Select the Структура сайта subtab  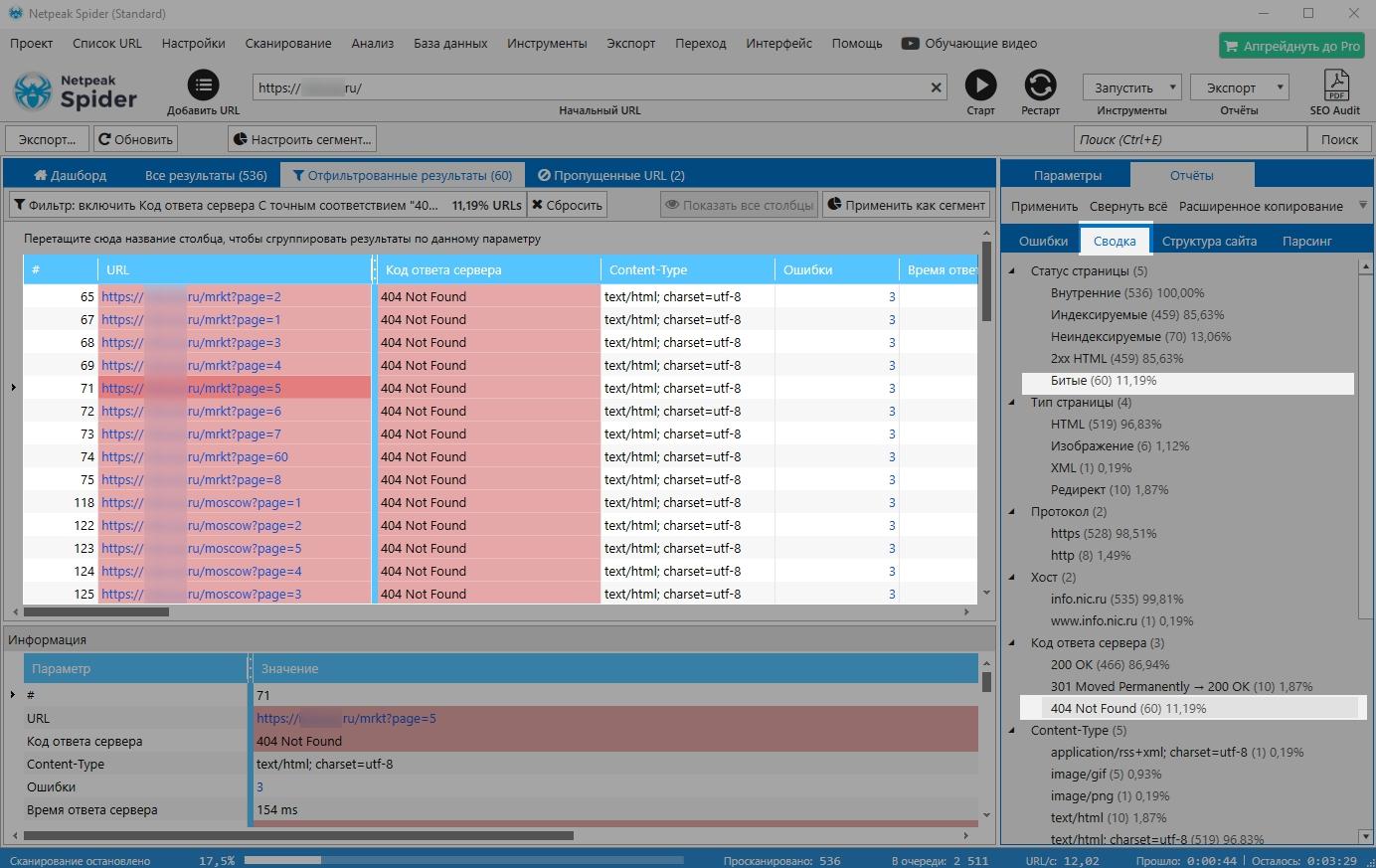click(x=1209, y=241)
